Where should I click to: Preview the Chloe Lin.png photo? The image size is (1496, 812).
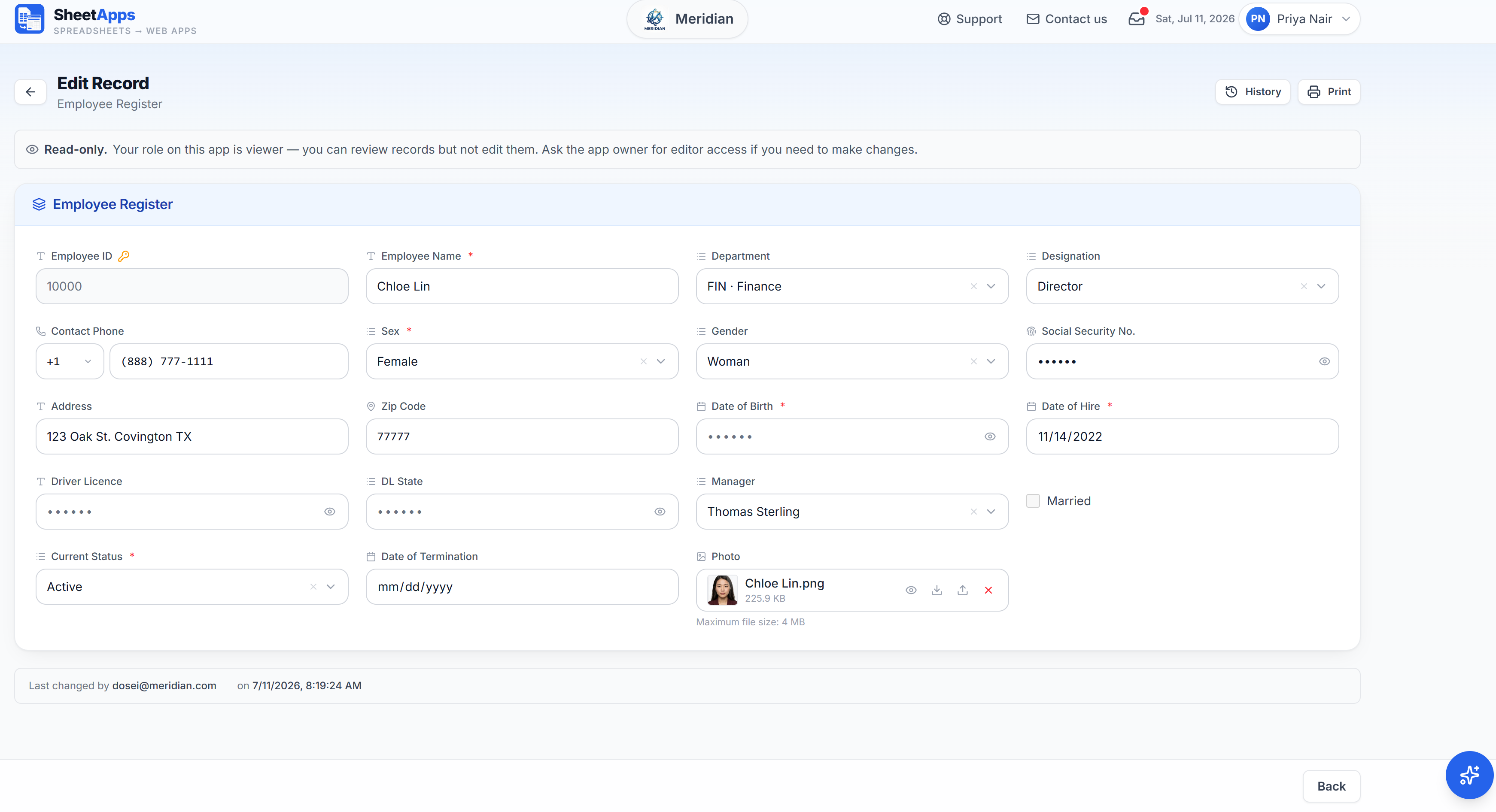pyautogui.click(x=911, y=590)
